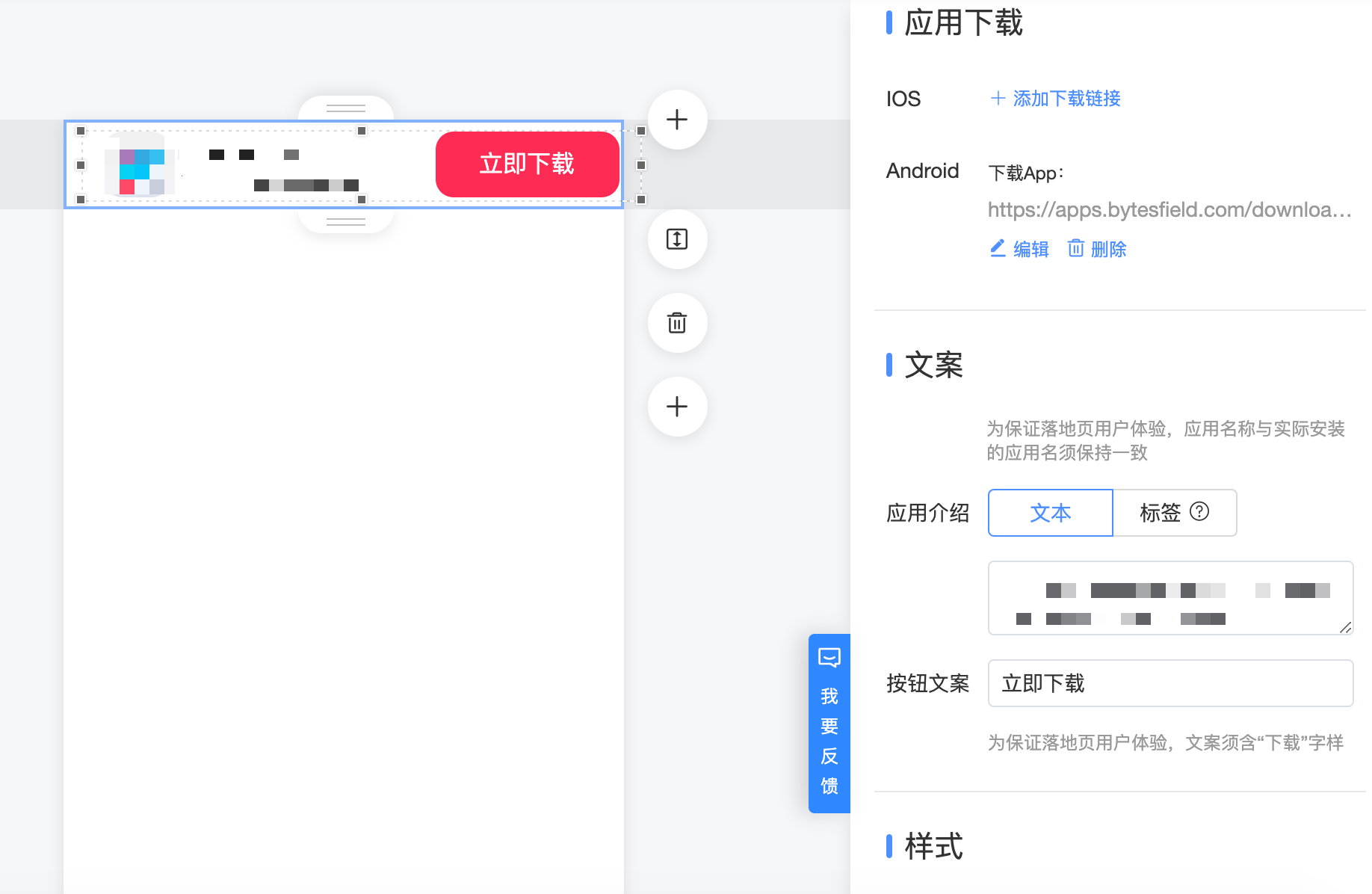Select the 文本 tab under 应用介绍
The width and height of the screenshot is (1372, 894).
(x=1050, y=513)
